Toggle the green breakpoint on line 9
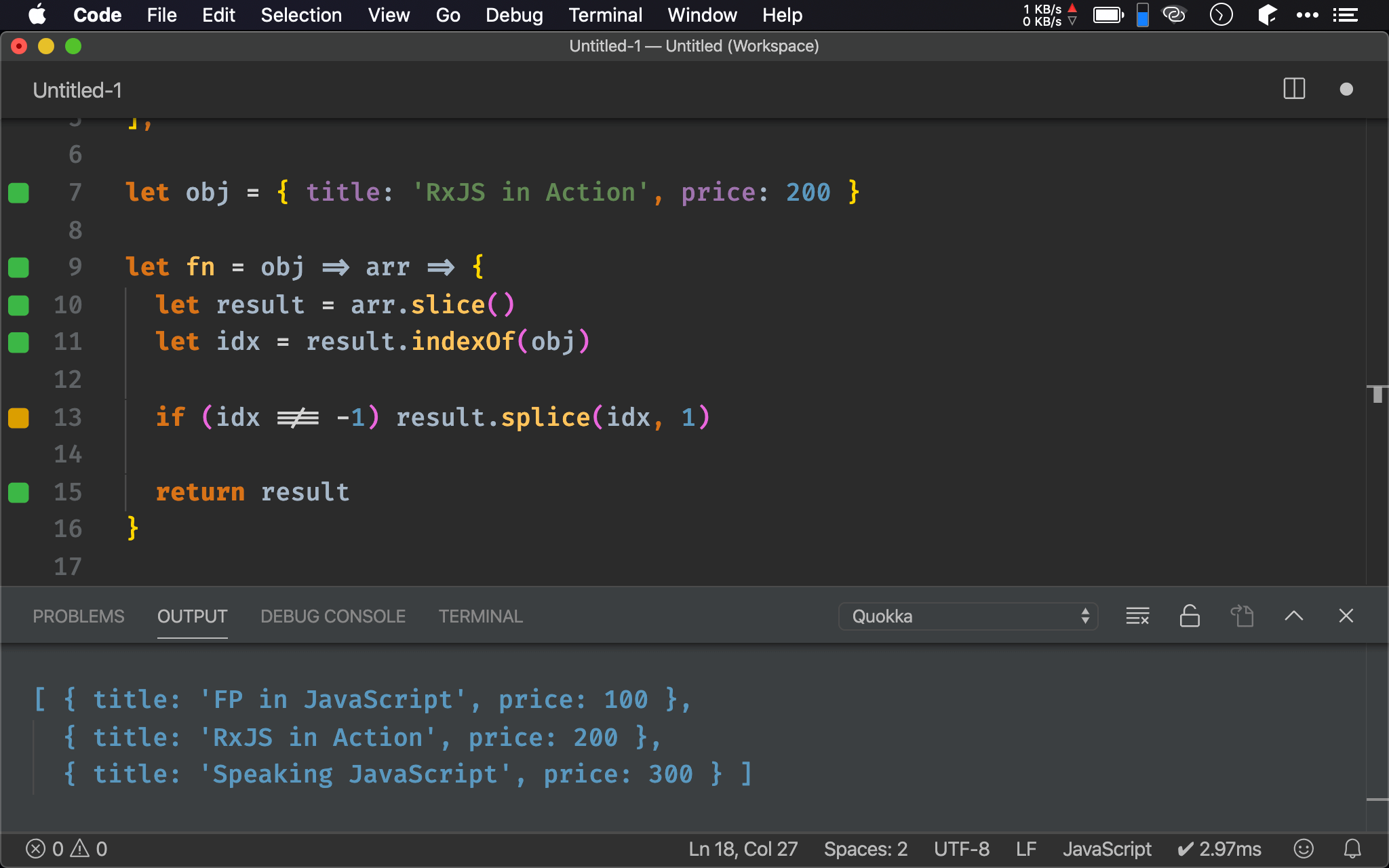Image resolution: width=1389 pixels, height=868 pixels. click(18, 266)
